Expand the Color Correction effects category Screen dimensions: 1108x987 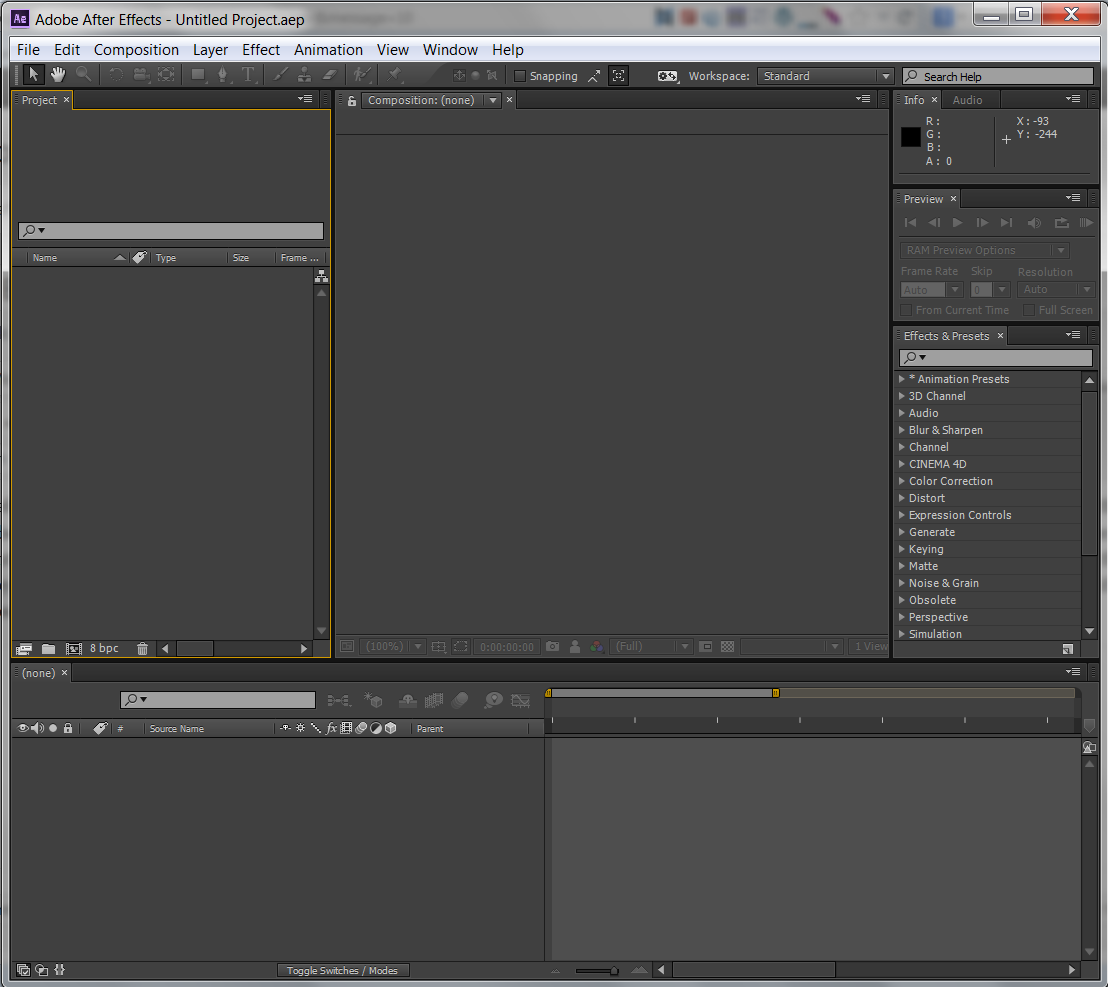click(x=902, y=480)
